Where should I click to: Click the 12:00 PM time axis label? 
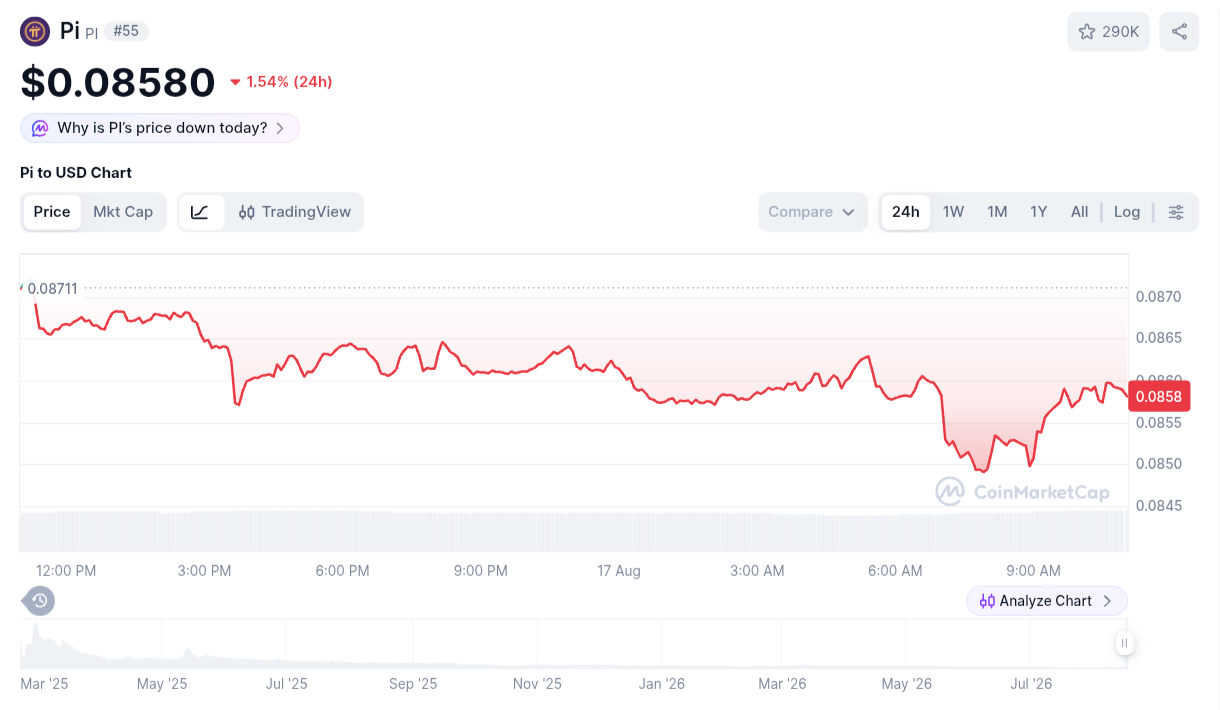(66, 571)
